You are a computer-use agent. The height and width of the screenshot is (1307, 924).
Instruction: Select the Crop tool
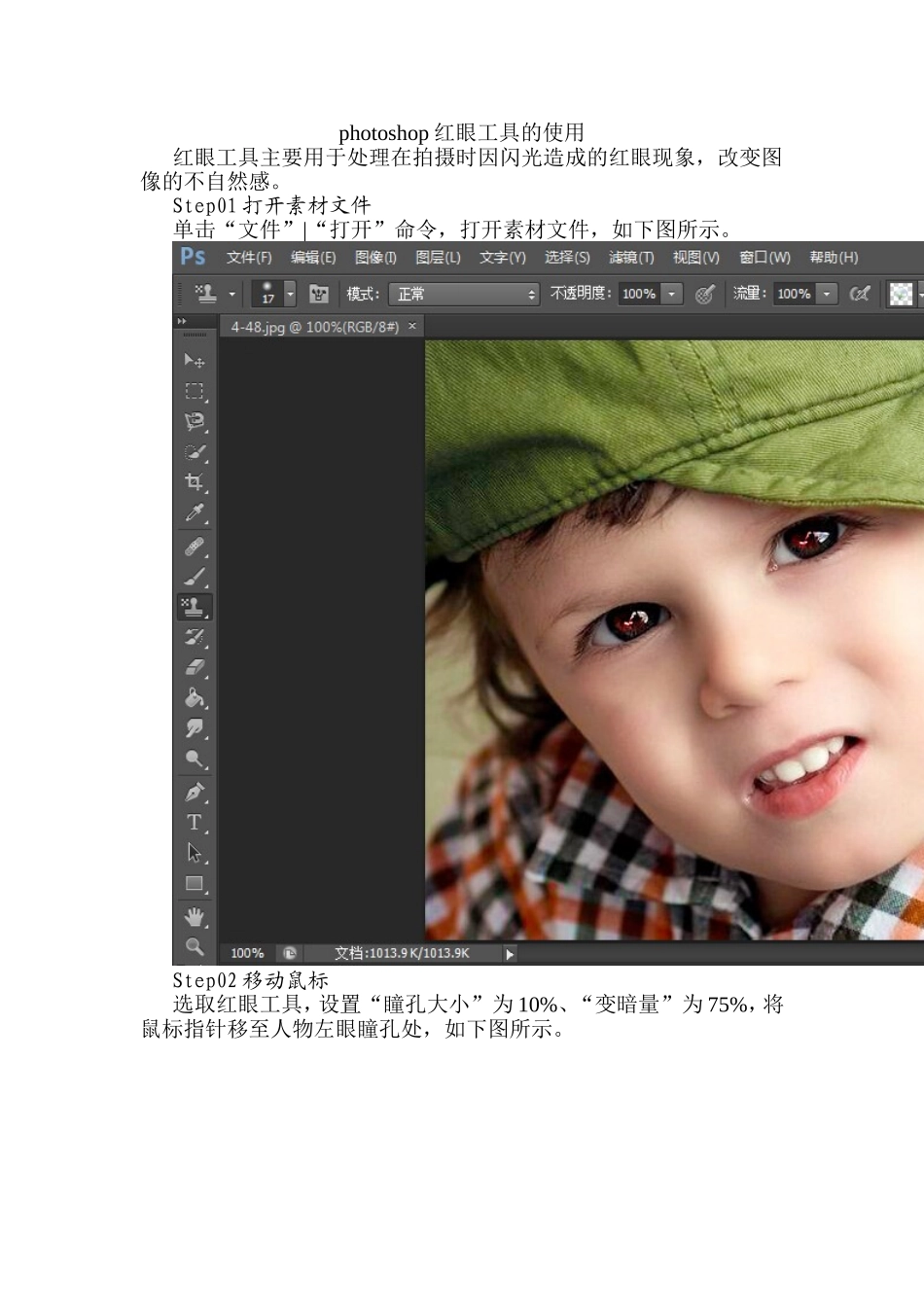(x=195, y=482)
